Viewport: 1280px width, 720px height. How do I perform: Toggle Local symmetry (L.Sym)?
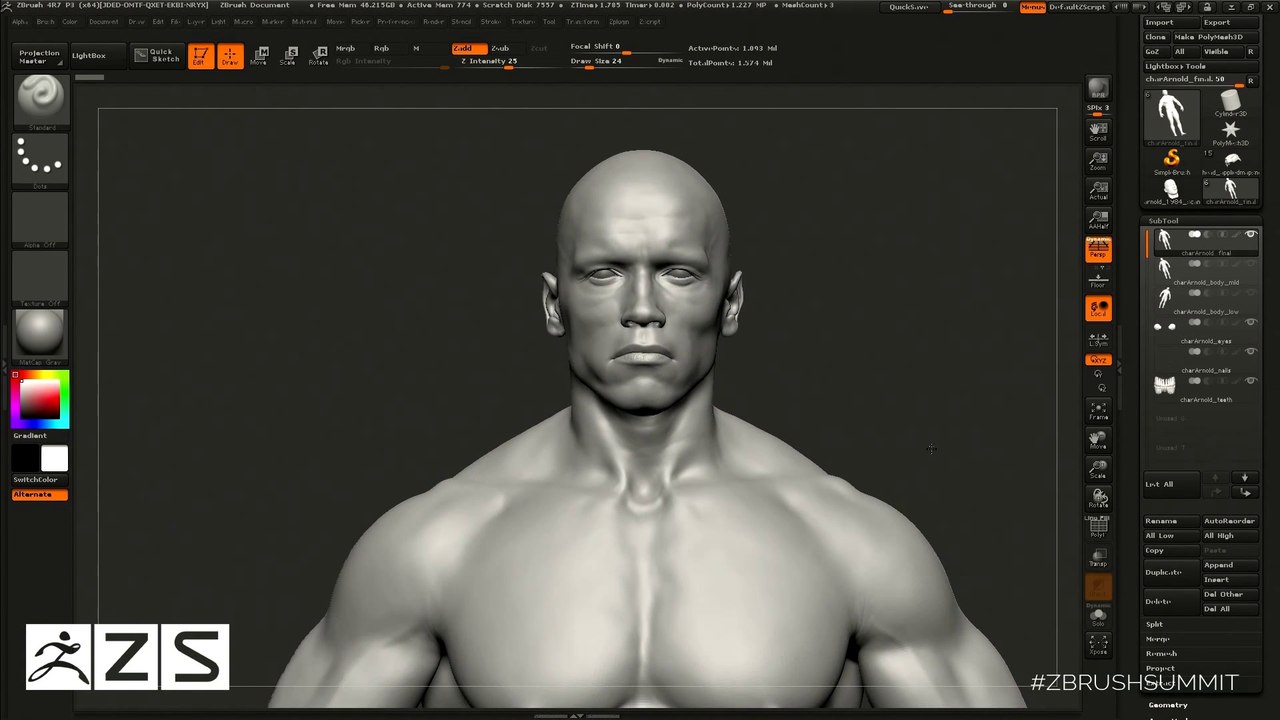1098,340
